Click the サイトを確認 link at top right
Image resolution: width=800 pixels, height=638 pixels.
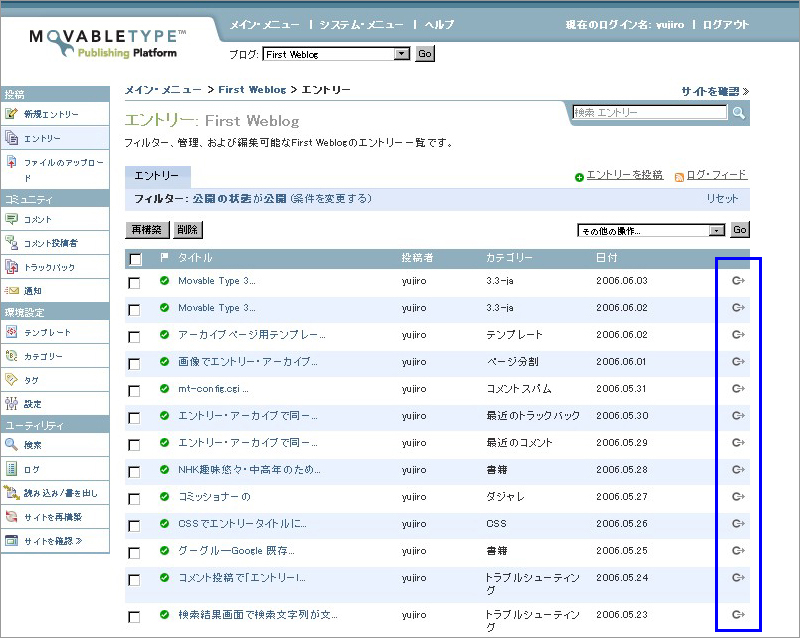tap(715, 91)
